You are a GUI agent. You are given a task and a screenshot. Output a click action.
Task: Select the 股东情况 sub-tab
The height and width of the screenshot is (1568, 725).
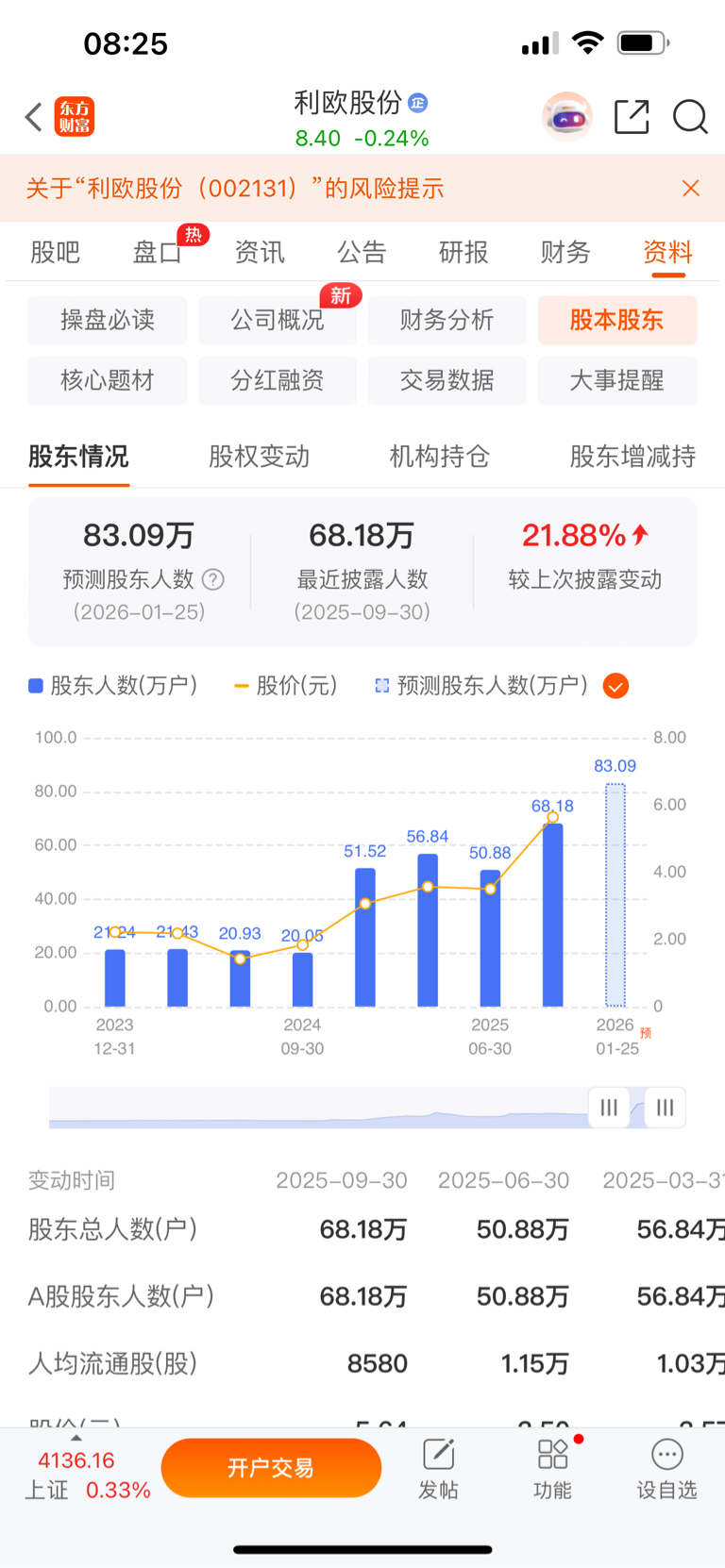78,457
